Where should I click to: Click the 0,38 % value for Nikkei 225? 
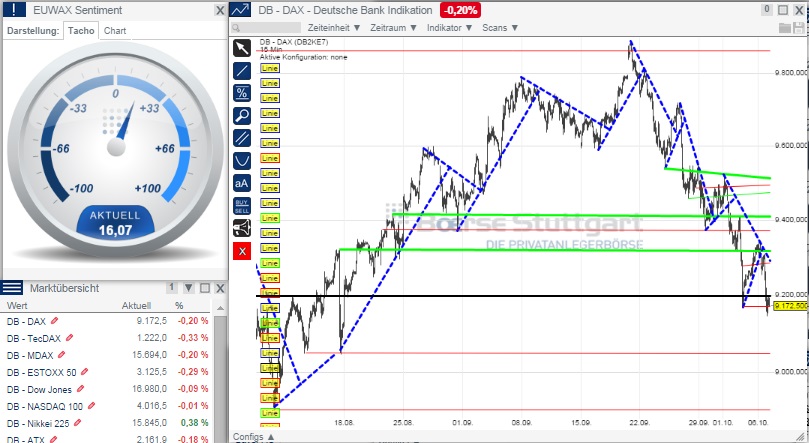[195, 423]
